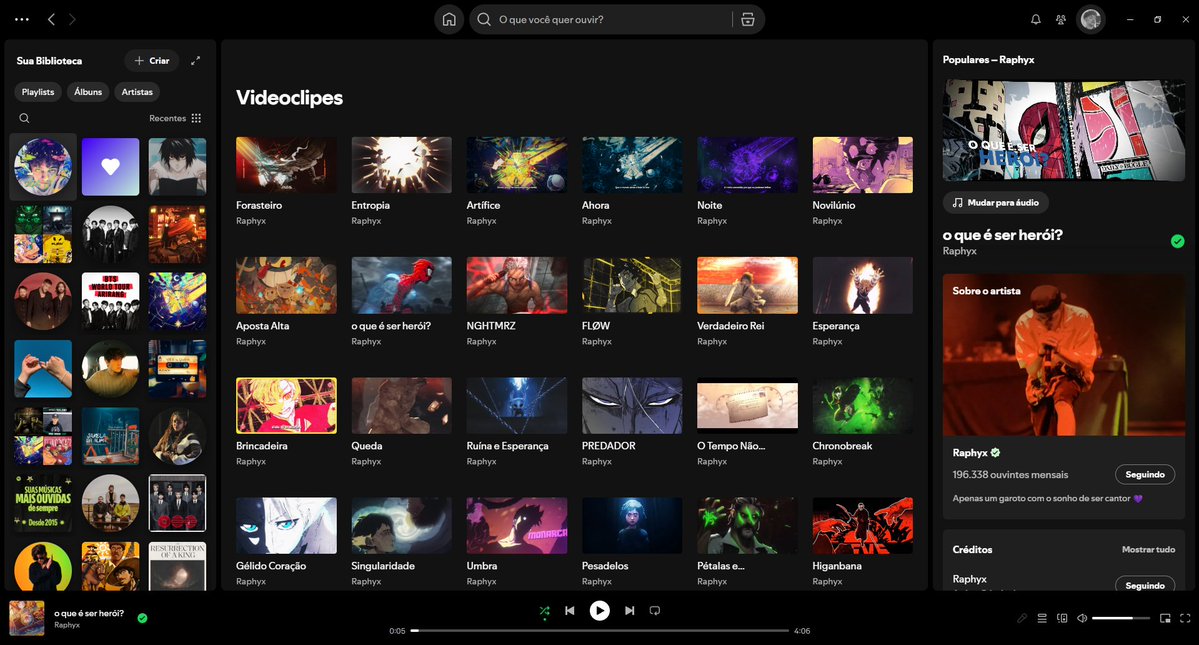The image size is (1199, 645).
Task: Switch video to audio with Mudar para áudio
Action: [x=996, y=203]
